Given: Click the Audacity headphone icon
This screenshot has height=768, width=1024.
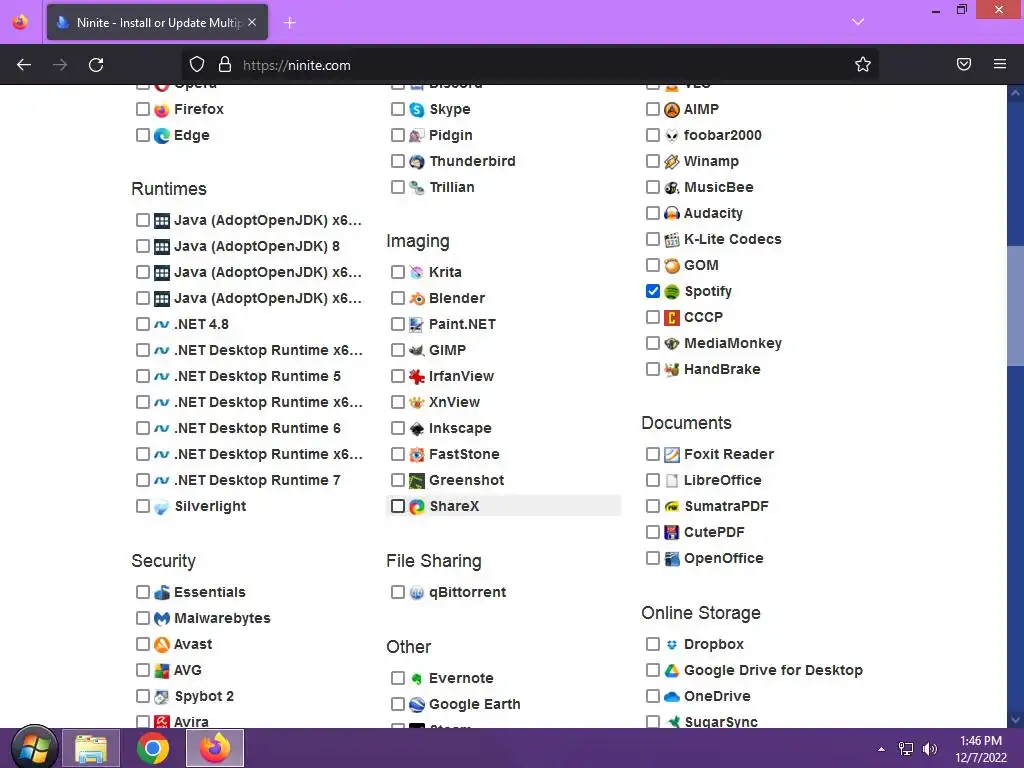Looking at the screenshot, I should click(x=671, y=214).
